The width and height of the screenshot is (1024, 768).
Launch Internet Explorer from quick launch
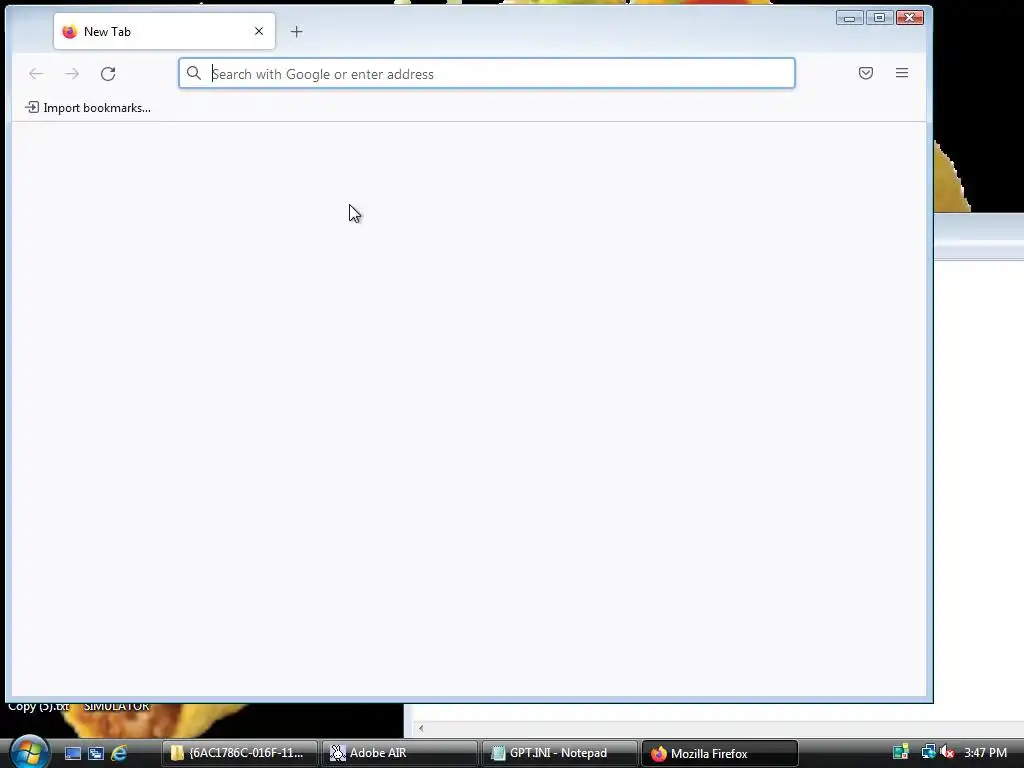pos(120,754)
